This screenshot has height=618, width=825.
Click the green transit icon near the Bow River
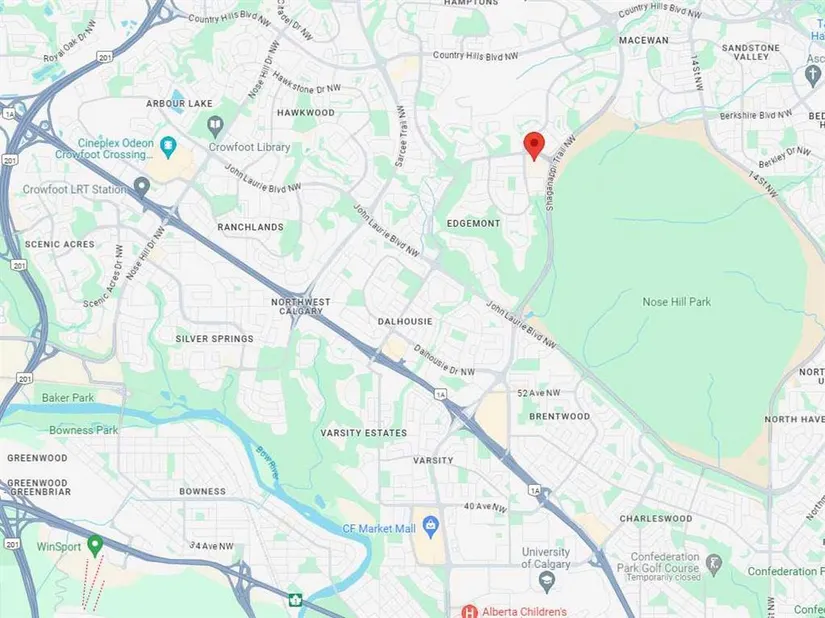(x=295, y=599)
